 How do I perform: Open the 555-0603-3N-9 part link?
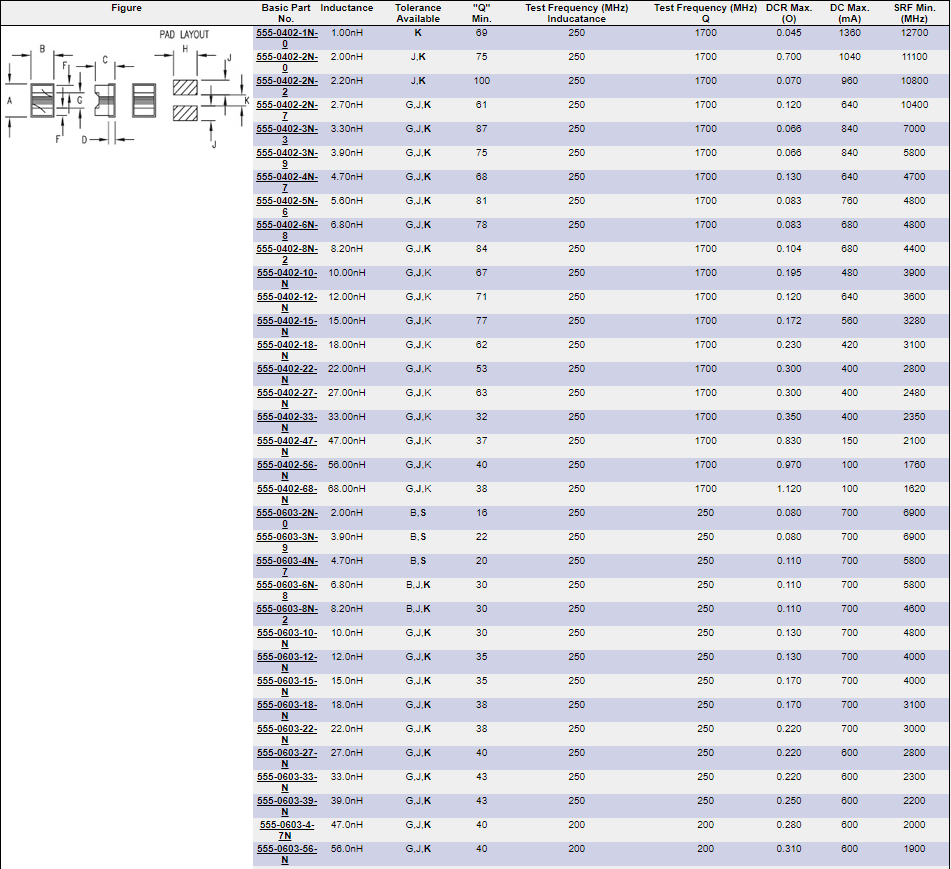286,537
